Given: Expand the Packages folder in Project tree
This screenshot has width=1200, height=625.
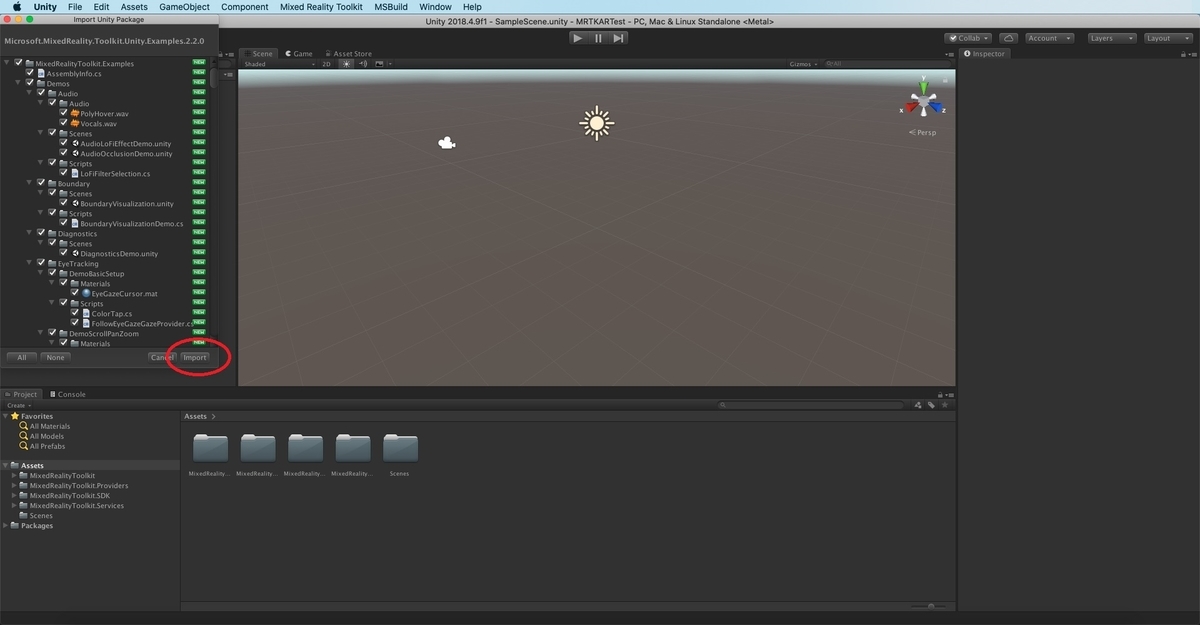Looking at the screenshot, I should [6, 526].
